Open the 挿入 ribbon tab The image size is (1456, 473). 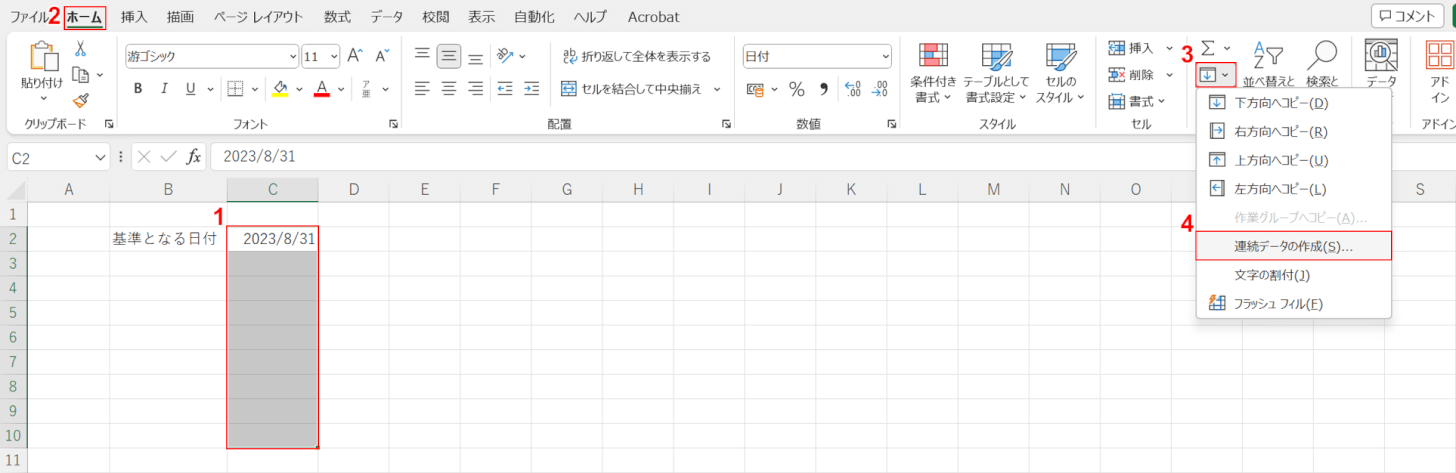coord(134,17)
